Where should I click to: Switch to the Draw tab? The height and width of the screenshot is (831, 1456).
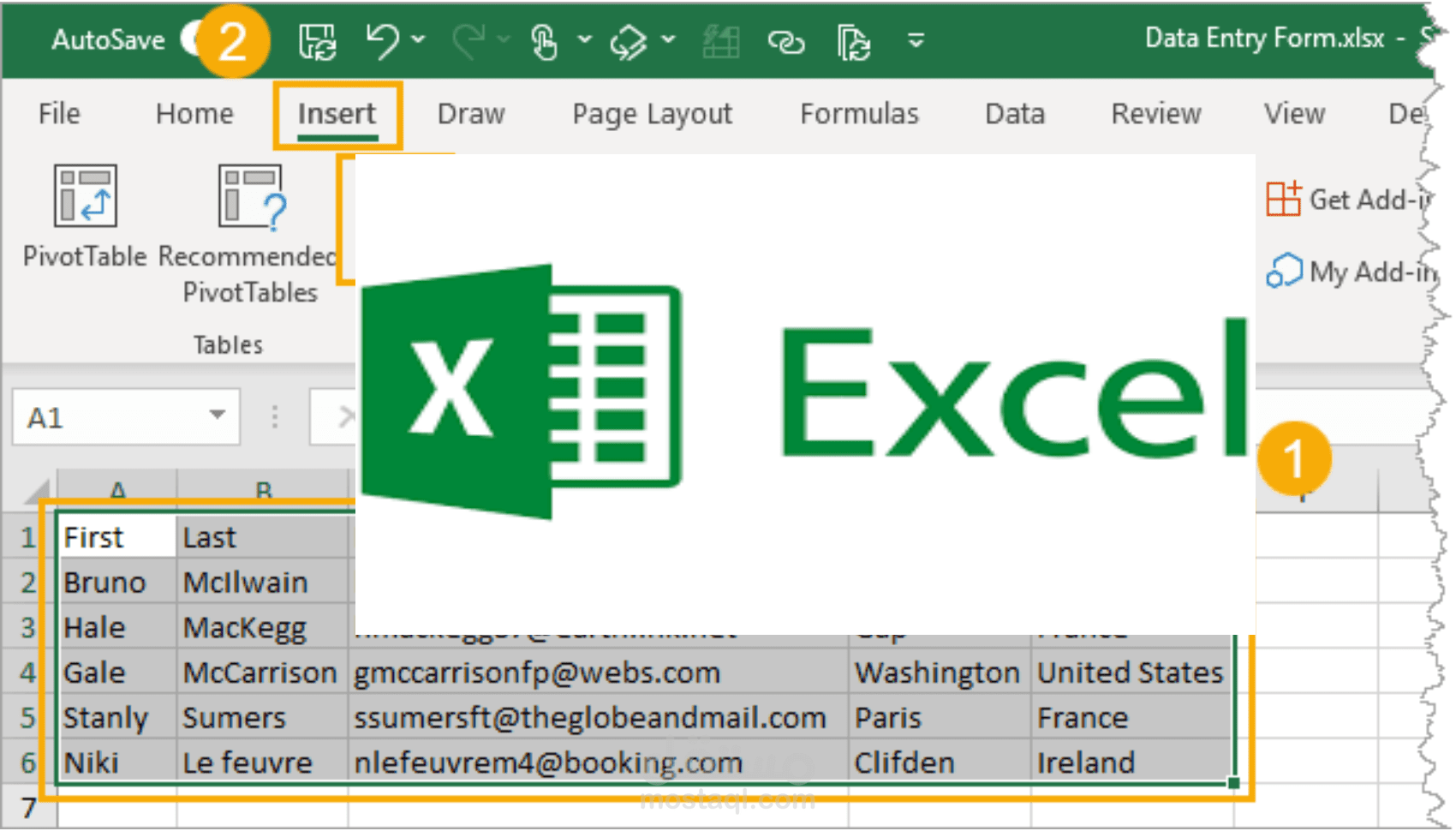pos(471,114)
